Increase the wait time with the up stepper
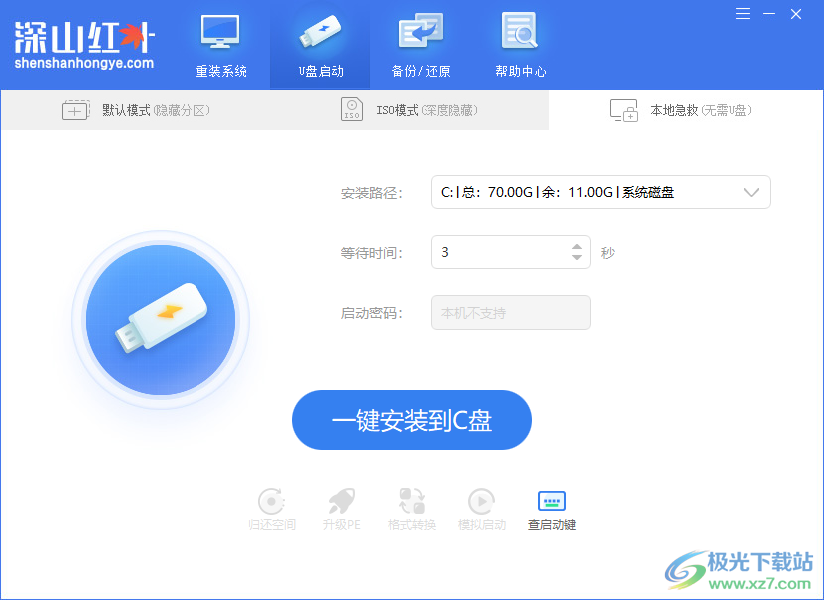The image size is (824, 600). click(577, 246)
